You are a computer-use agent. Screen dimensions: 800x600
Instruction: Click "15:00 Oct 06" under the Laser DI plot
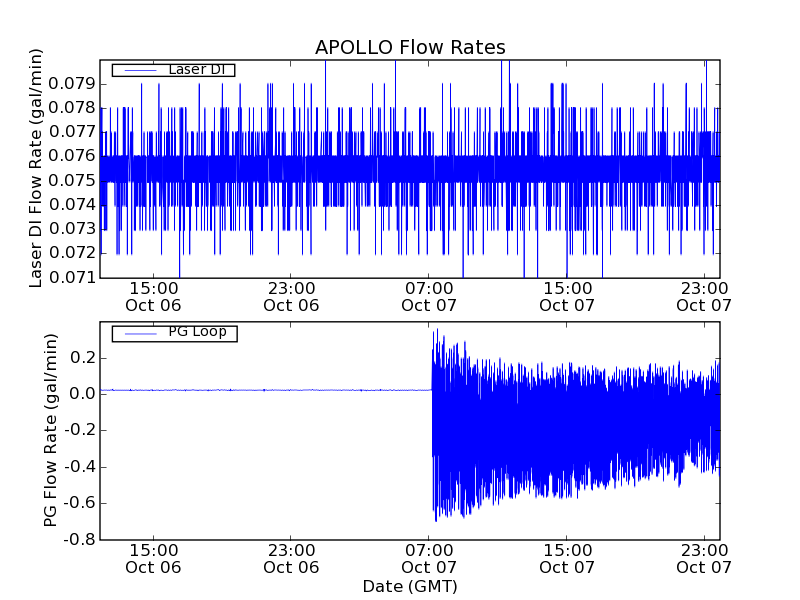153,297
